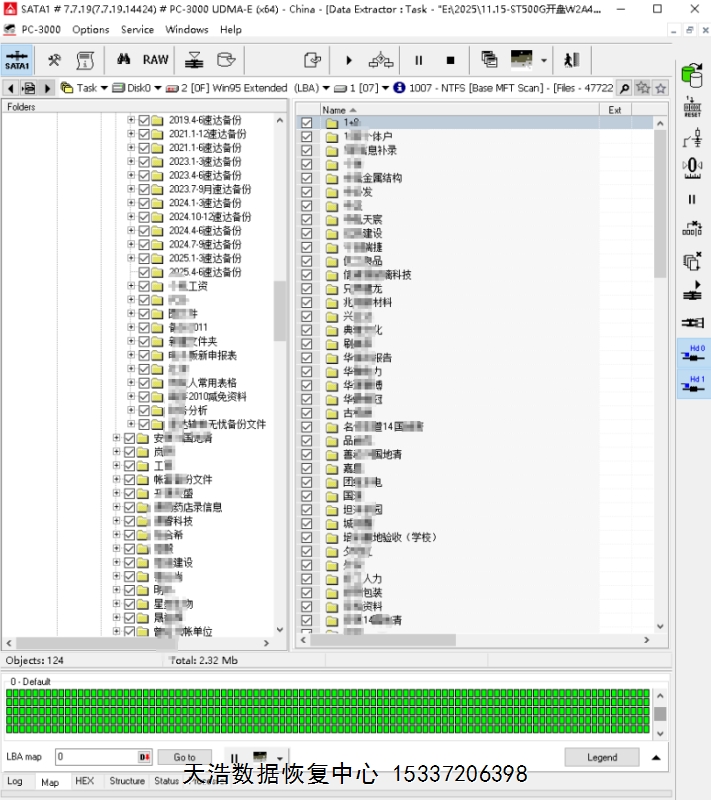Open the Service menu

[137, 29]
